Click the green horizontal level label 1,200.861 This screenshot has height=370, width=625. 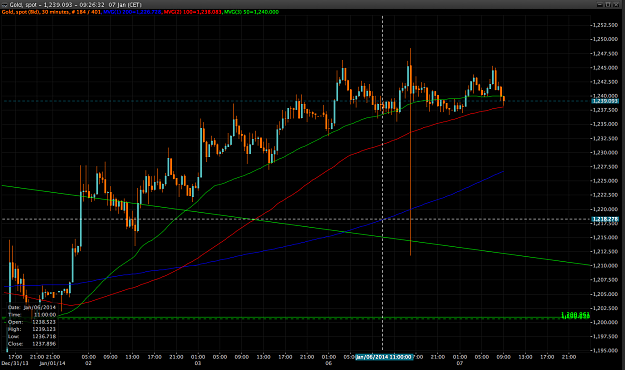click(x=575, y=315)
